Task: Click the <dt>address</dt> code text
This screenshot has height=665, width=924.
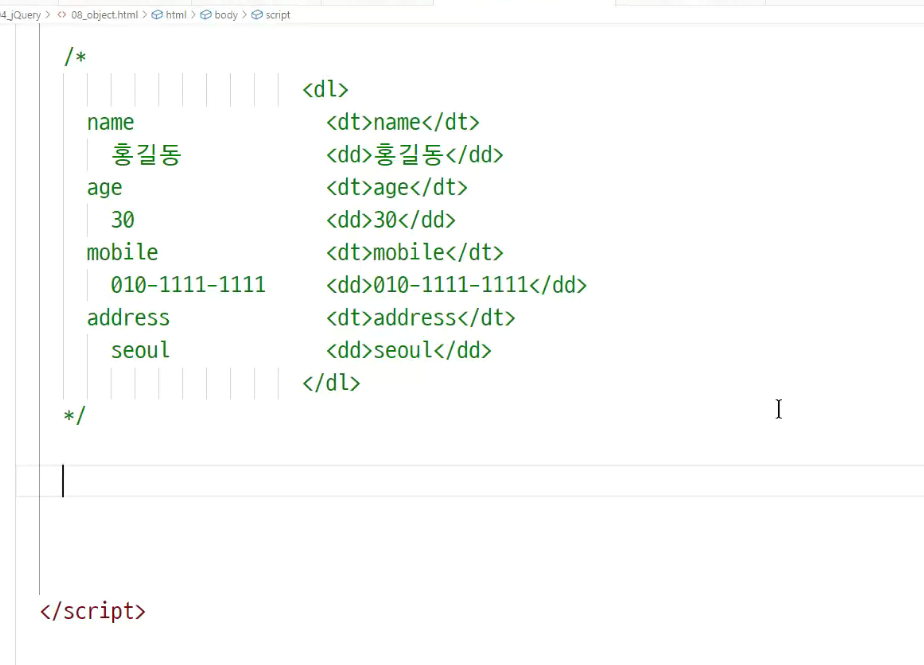Action: [x=421, y=318]
